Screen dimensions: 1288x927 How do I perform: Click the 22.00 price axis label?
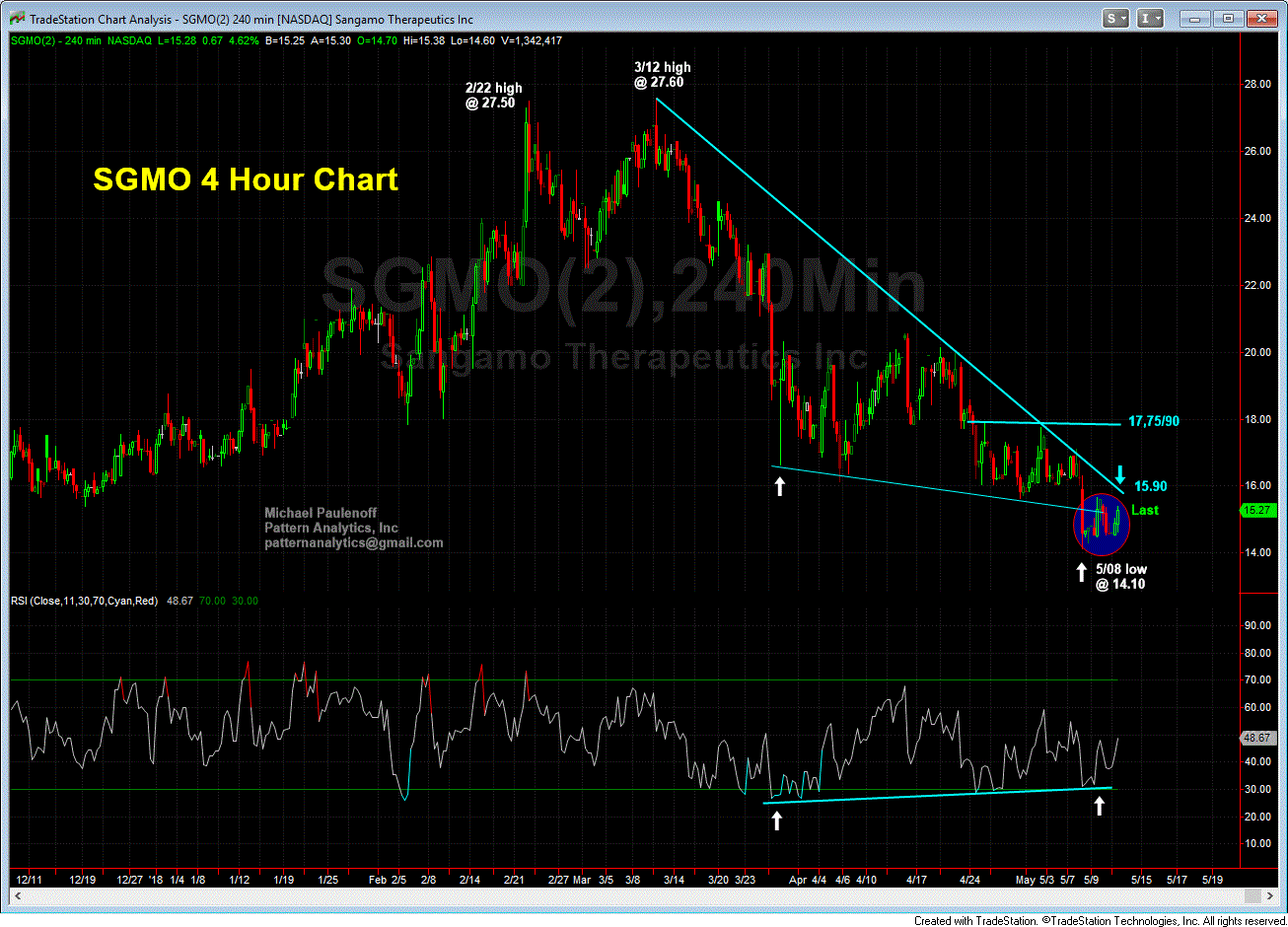click(x=1256, y=285)
